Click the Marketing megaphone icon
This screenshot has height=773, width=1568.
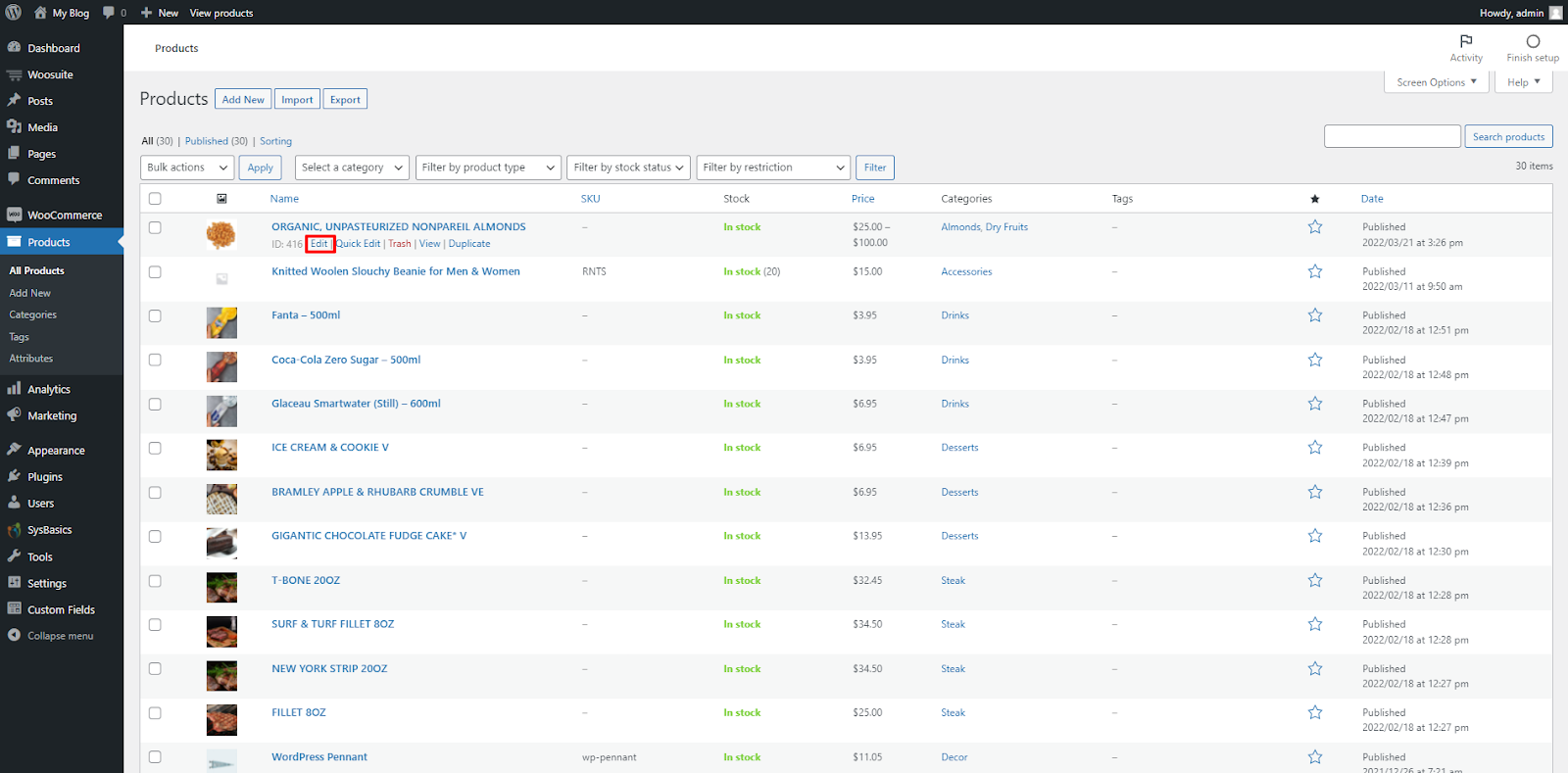14,414
